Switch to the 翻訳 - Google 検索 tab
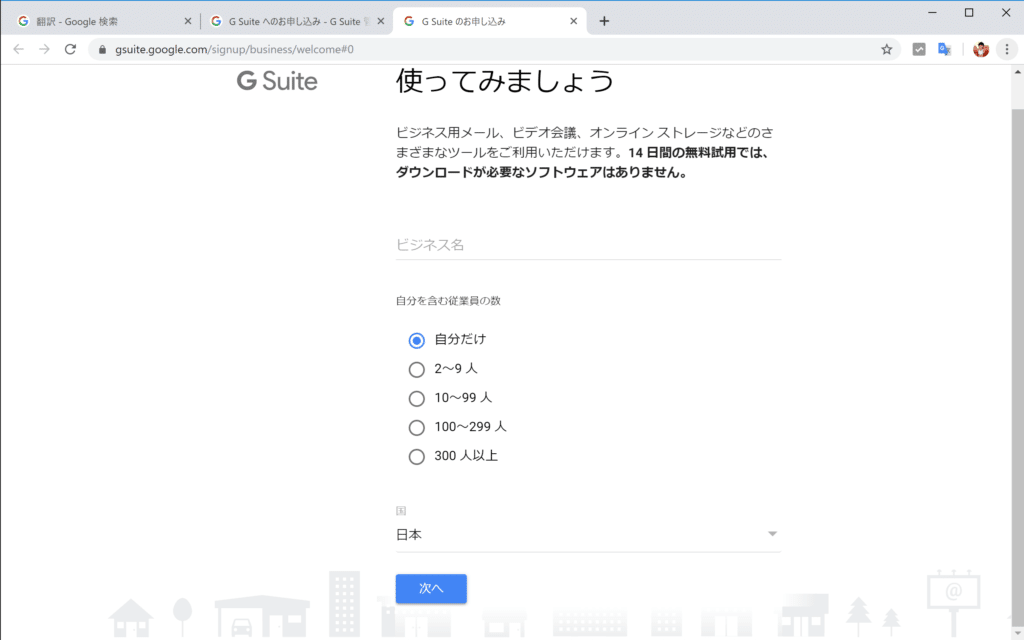The width and height of the screenshot is (1024, 640). 100,18
